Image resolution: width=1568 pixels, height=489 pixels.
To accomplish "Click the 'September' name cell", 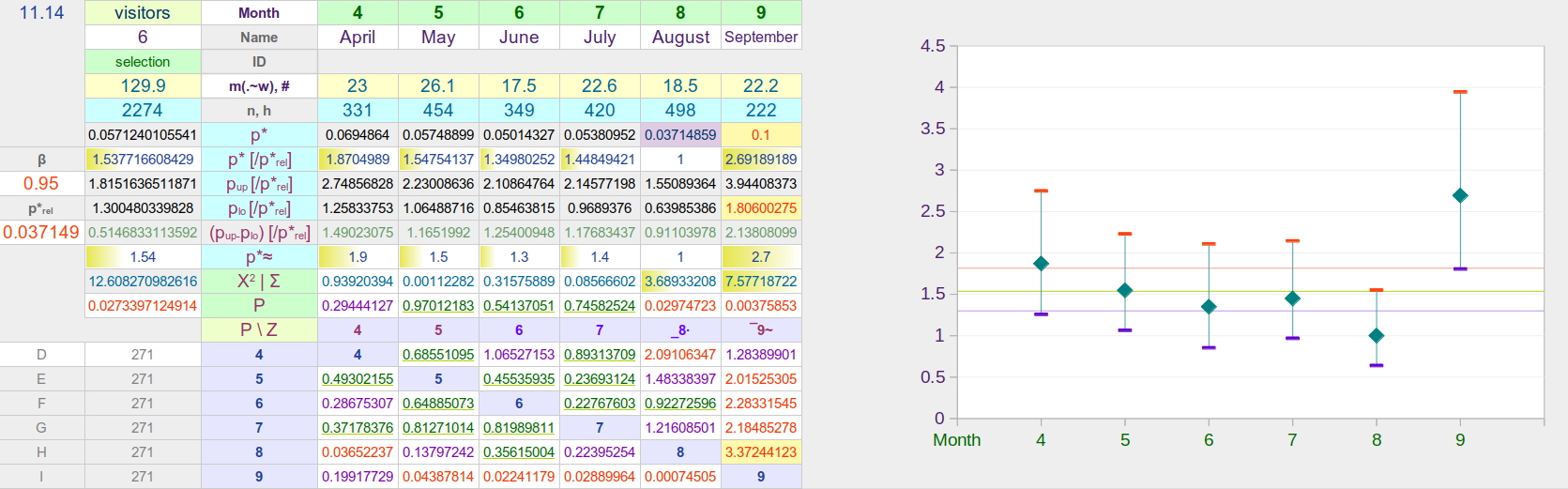I will [761, 38].
